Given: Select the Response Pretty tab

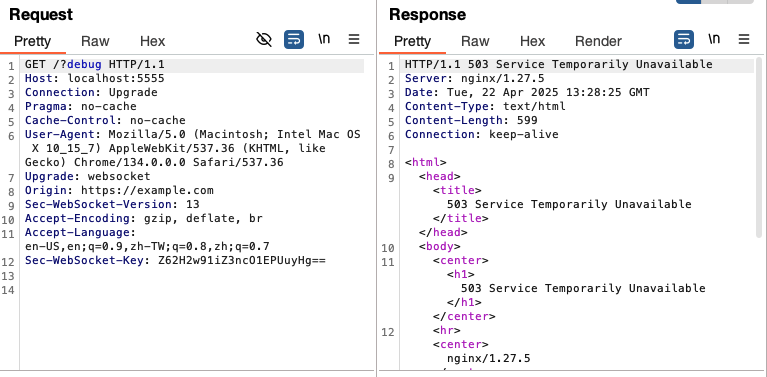Looking at the screenshot, I should tap(412, 41).
